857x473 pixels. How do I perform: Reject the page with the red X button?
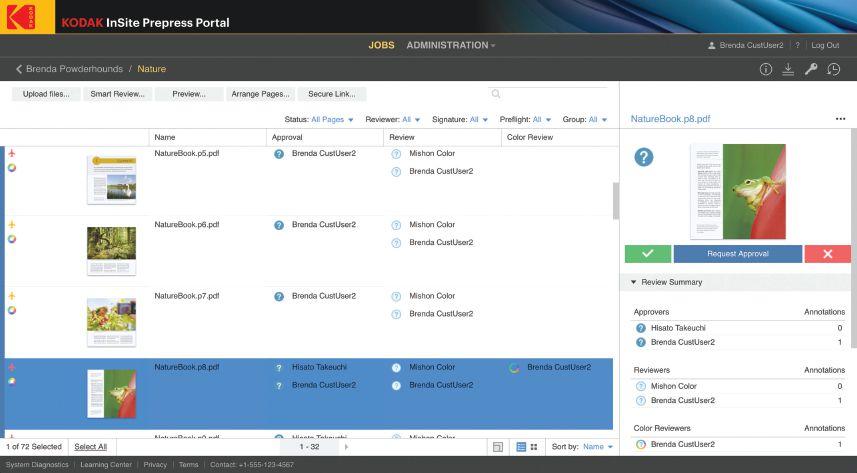827,254
